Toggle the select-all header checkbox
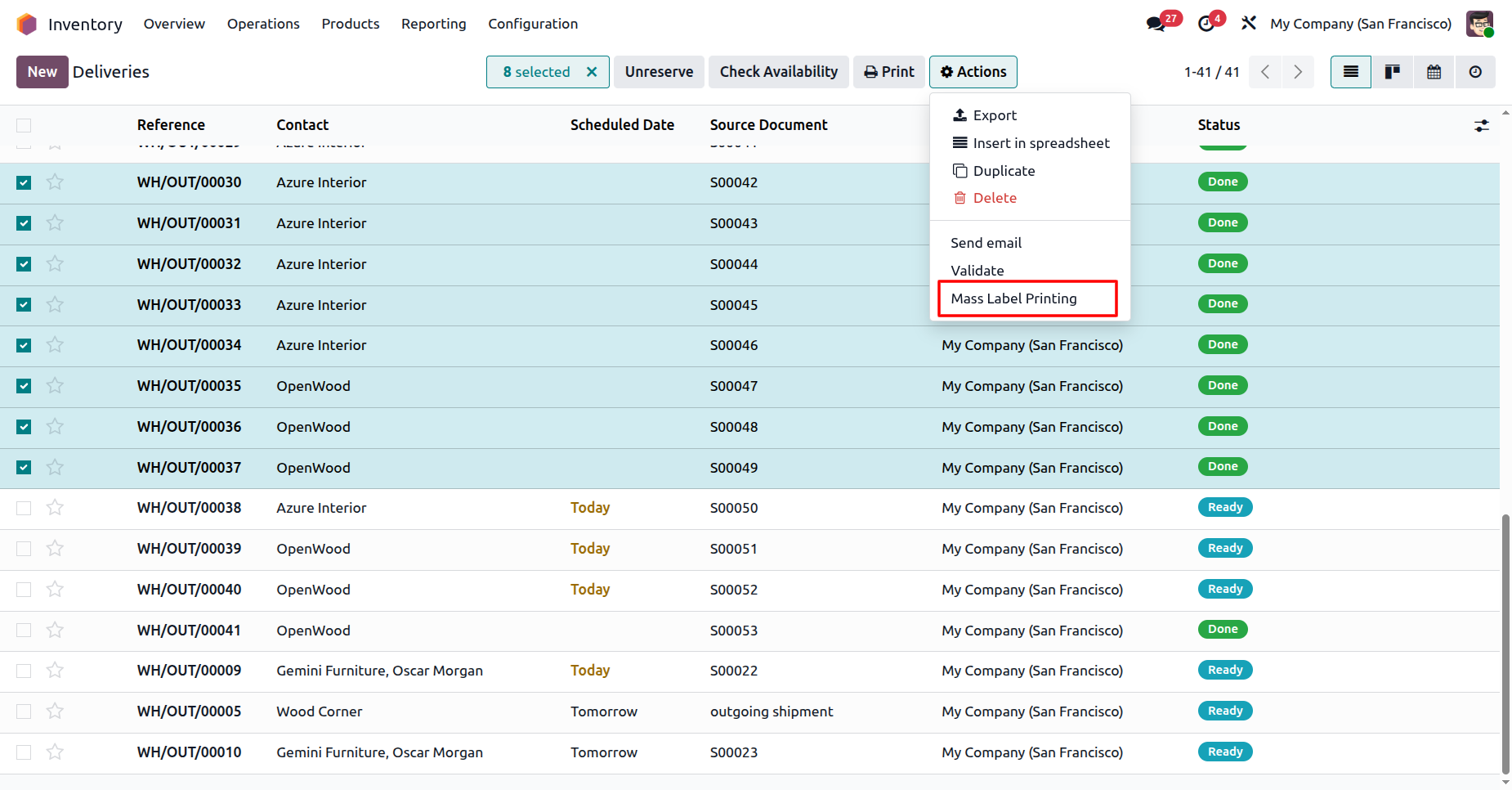Screen dimensions: 1512x790 (x=24, y=125)
